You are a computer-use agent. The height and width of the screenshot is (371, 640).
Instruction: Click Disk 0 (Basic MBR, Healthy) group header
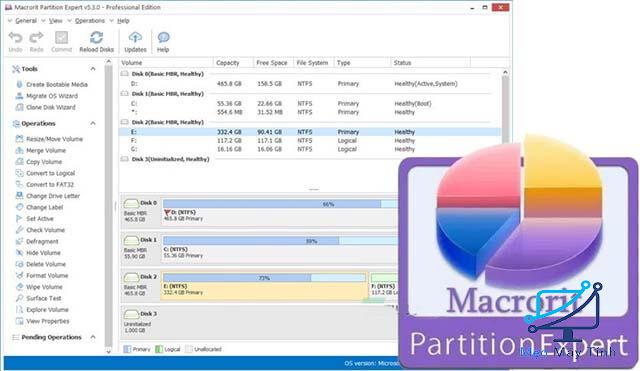(x=167, y=74)
